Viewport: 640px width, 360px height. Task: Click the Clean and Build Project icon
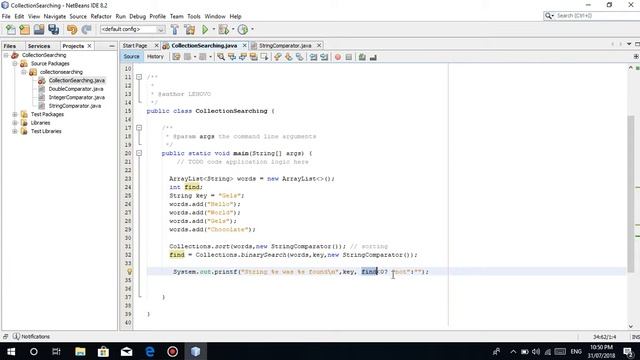coord(190,29)
